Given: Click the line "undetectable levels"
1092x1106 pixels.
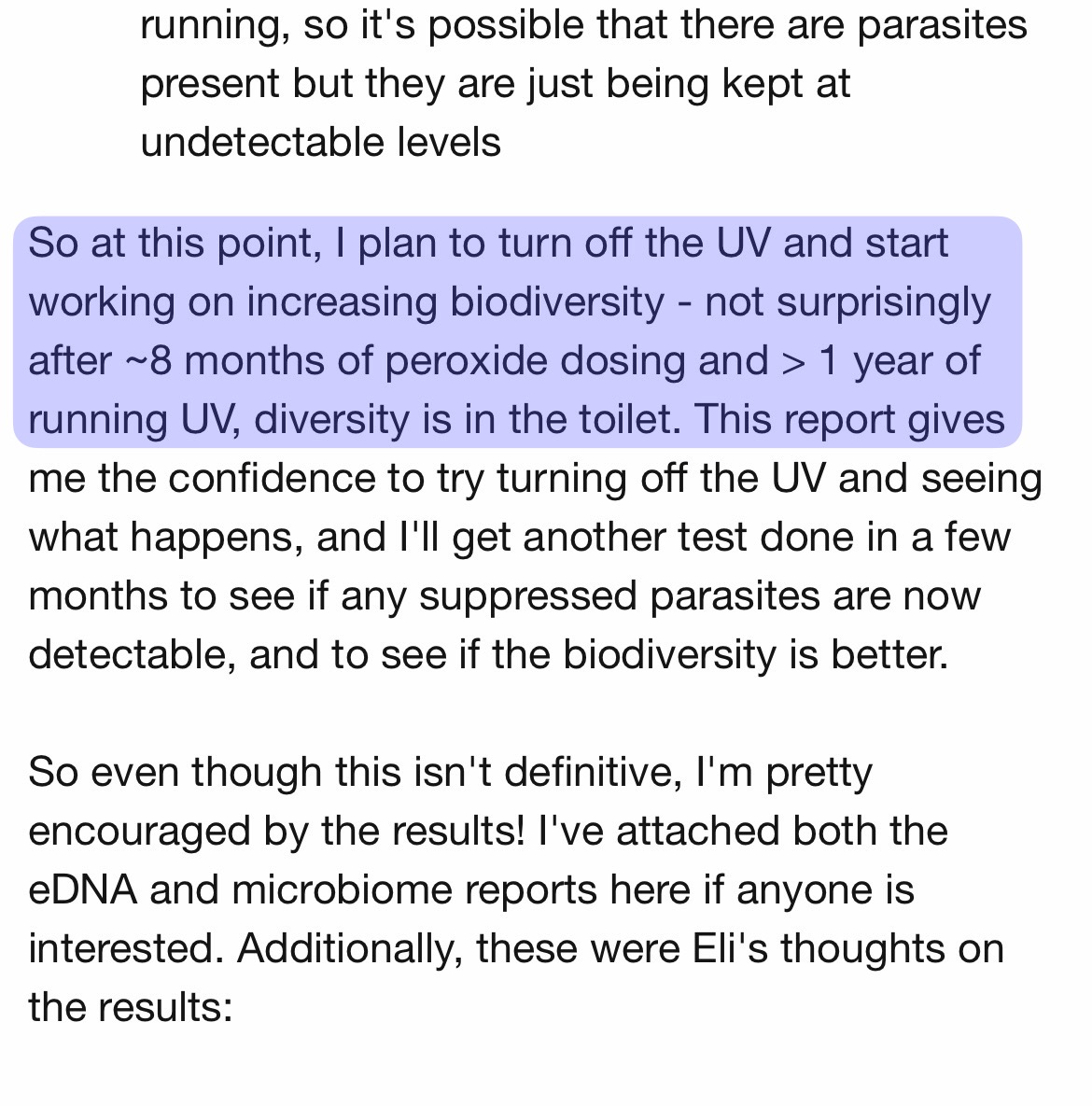Looking at the screenshot, I should point(321,142).
